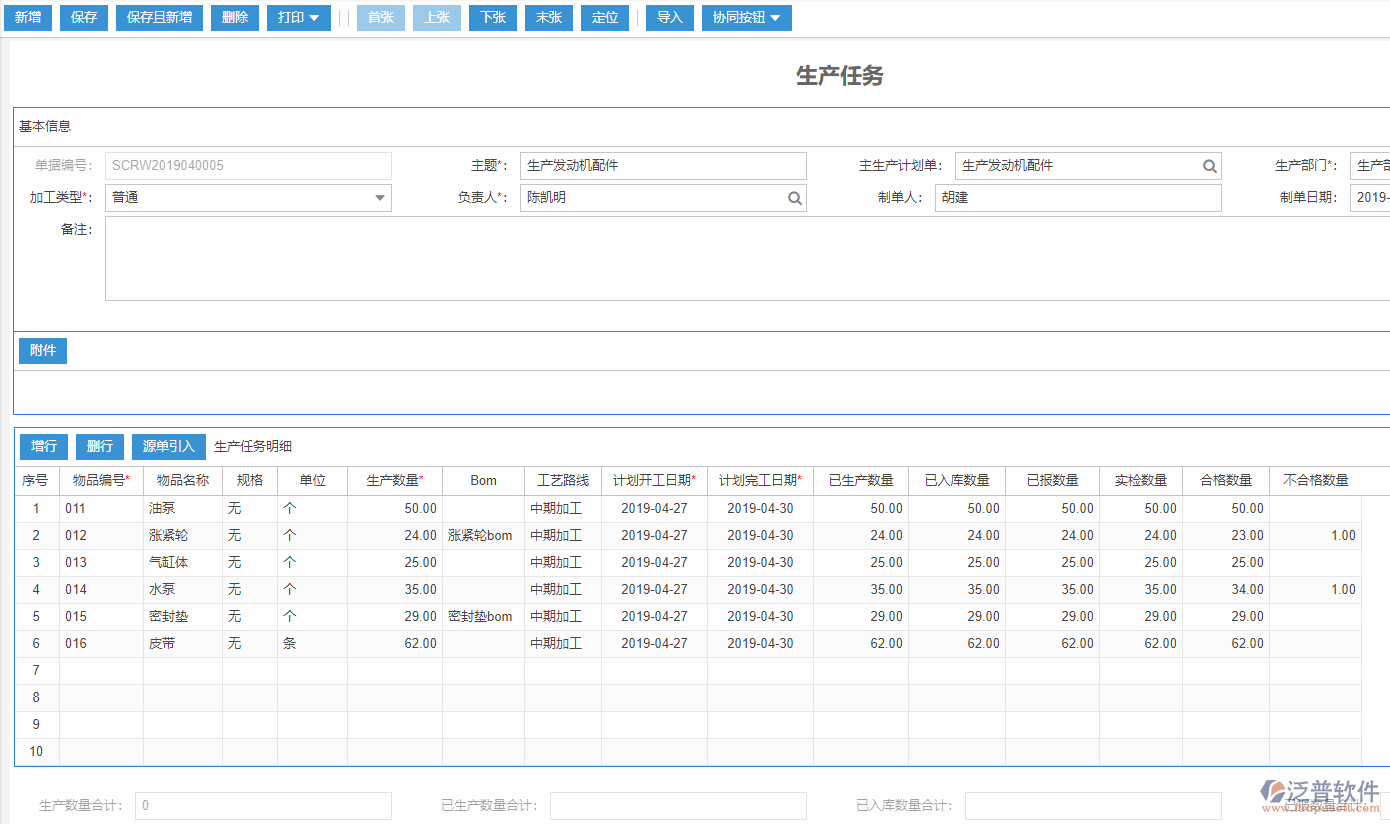The width and height of the screenshot is (1390, 824).
Task: Expand the 打印 dropdown button
Action: point(298,18)
